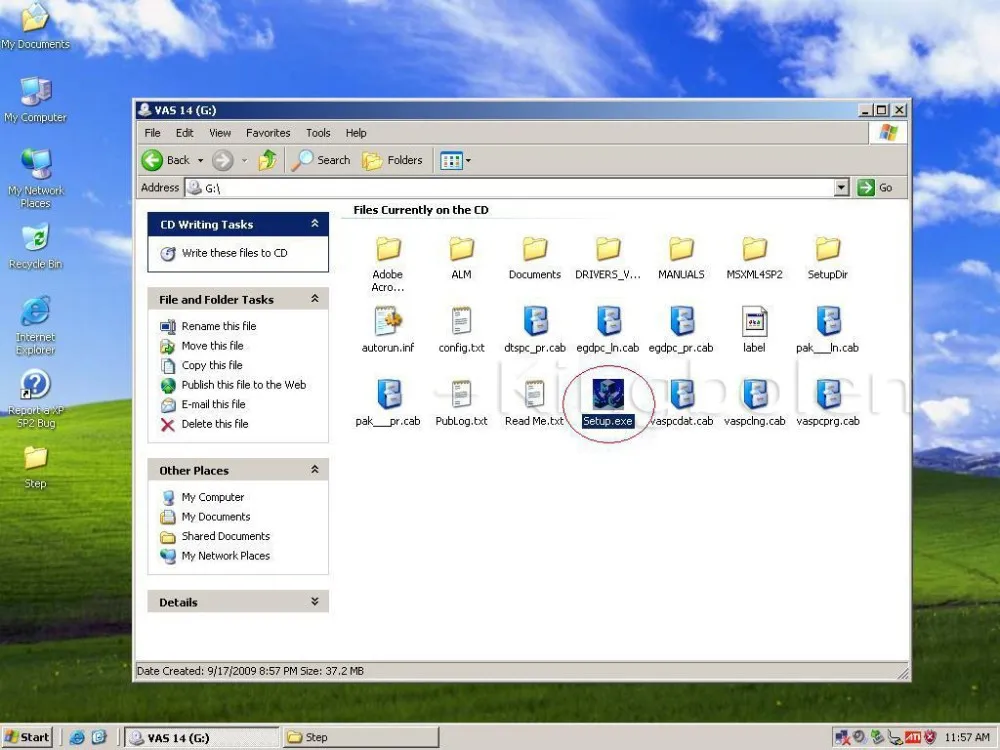Viewport: 1000px width, 750px height.
Task: Click E-mail this file
Action: point(213,404)
